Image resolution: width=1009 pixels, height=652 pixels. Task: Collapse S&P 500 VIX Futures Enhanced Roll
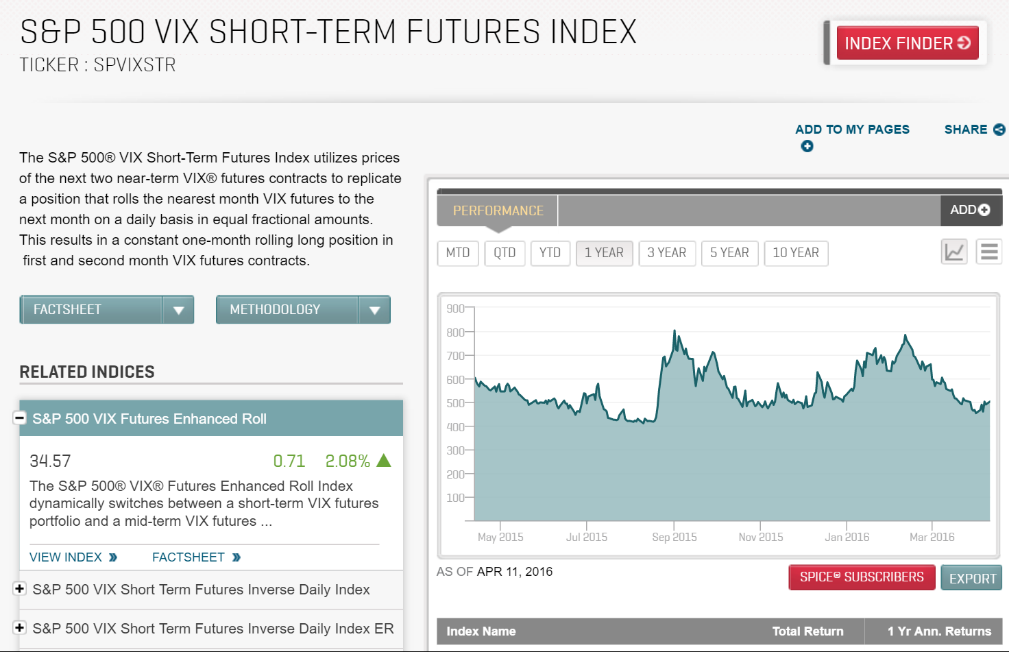click(20, 419)
